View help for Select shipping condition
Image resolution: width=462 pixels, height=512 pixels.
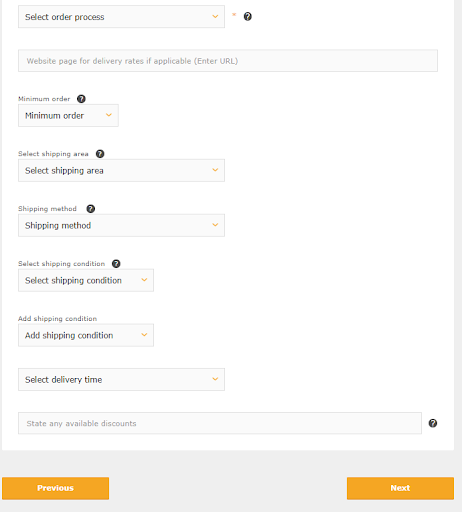[x=116, y=264]
